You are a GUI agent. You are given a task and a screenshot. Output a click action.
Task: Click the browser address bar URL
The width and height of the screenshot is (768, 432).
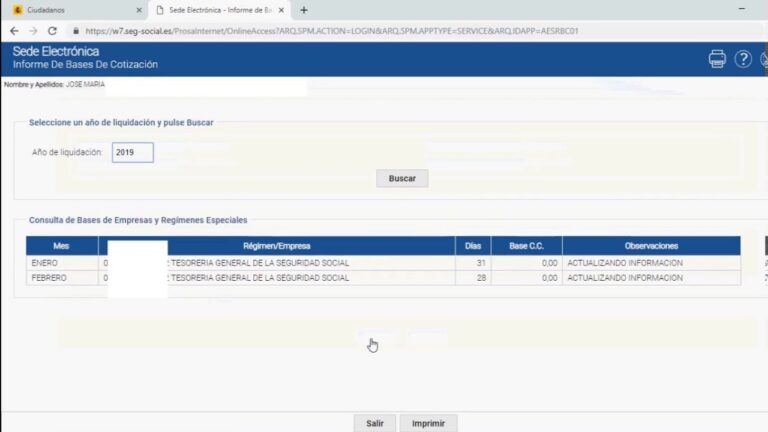(x=332, y=31)
